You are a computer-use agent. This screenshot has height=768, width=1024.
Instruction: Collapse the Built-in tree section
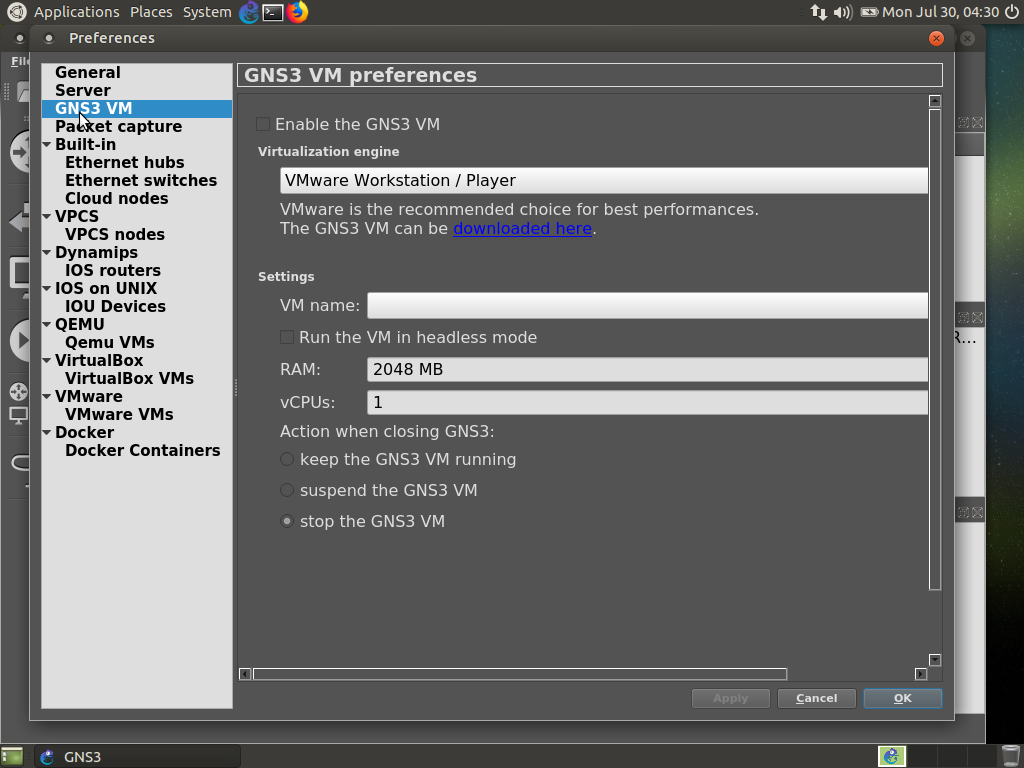(x=47, y=144)
